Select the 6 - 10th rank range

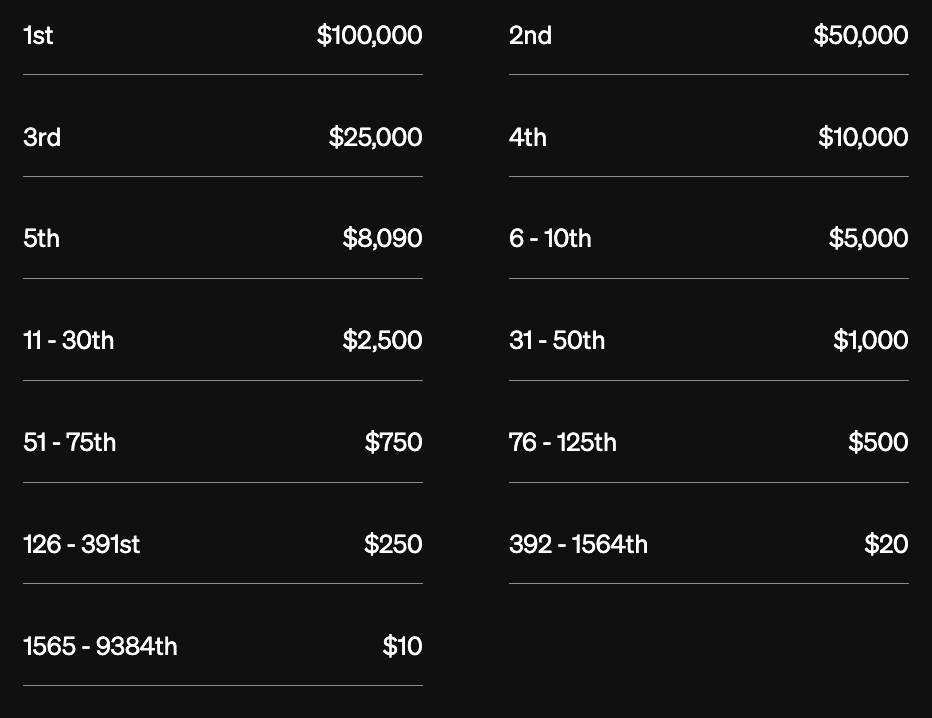(x=550, y=239)
